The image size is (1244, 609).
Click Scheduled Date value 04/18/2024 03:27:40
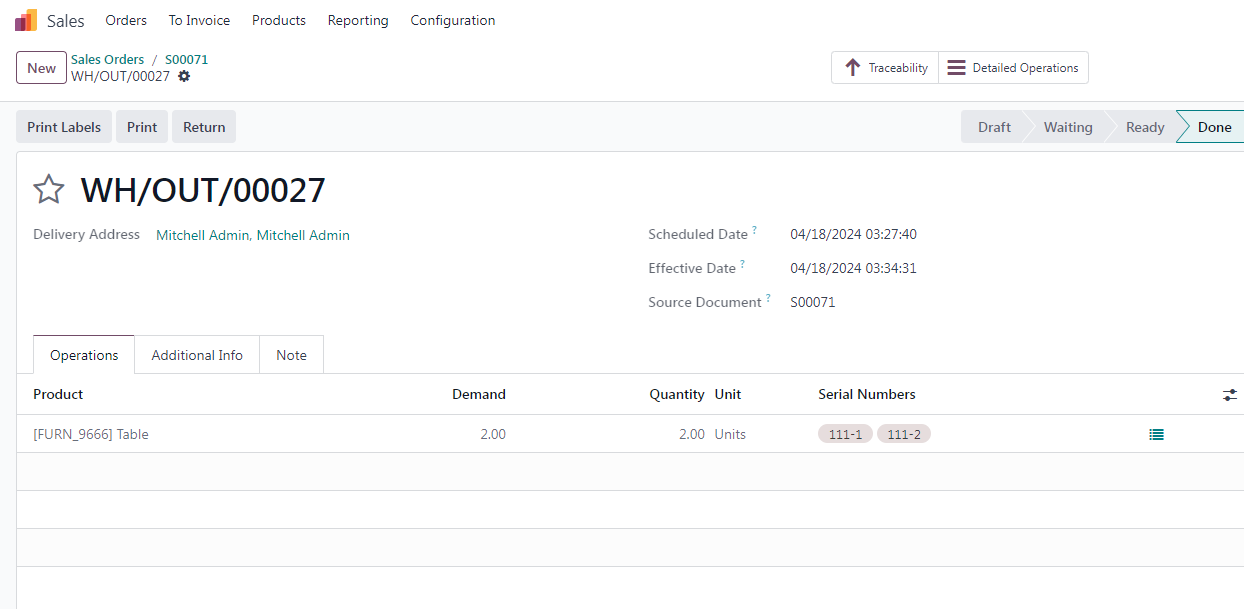coord(853,235)
